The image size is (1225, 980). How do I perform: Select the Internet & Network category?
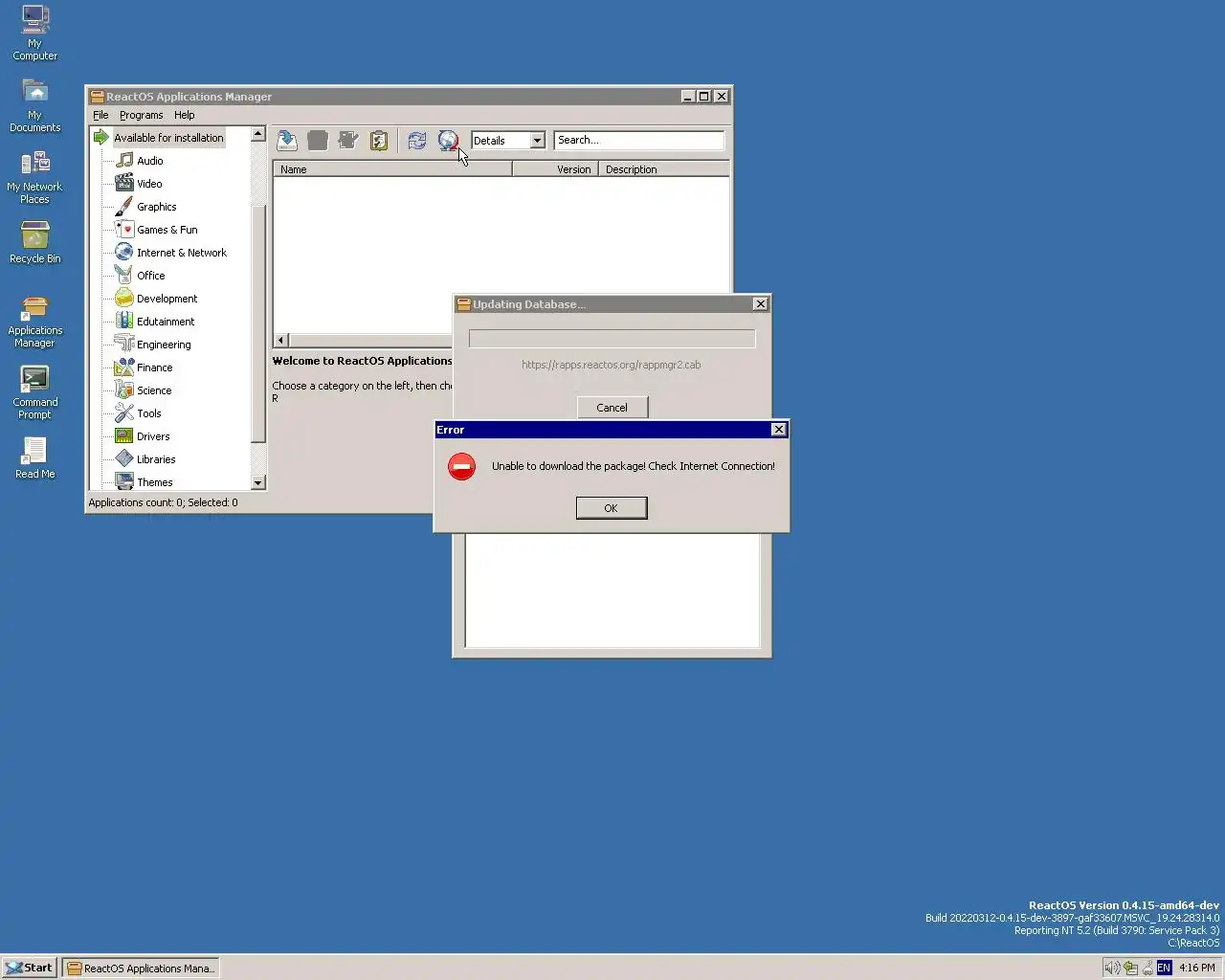click(181, 253)
